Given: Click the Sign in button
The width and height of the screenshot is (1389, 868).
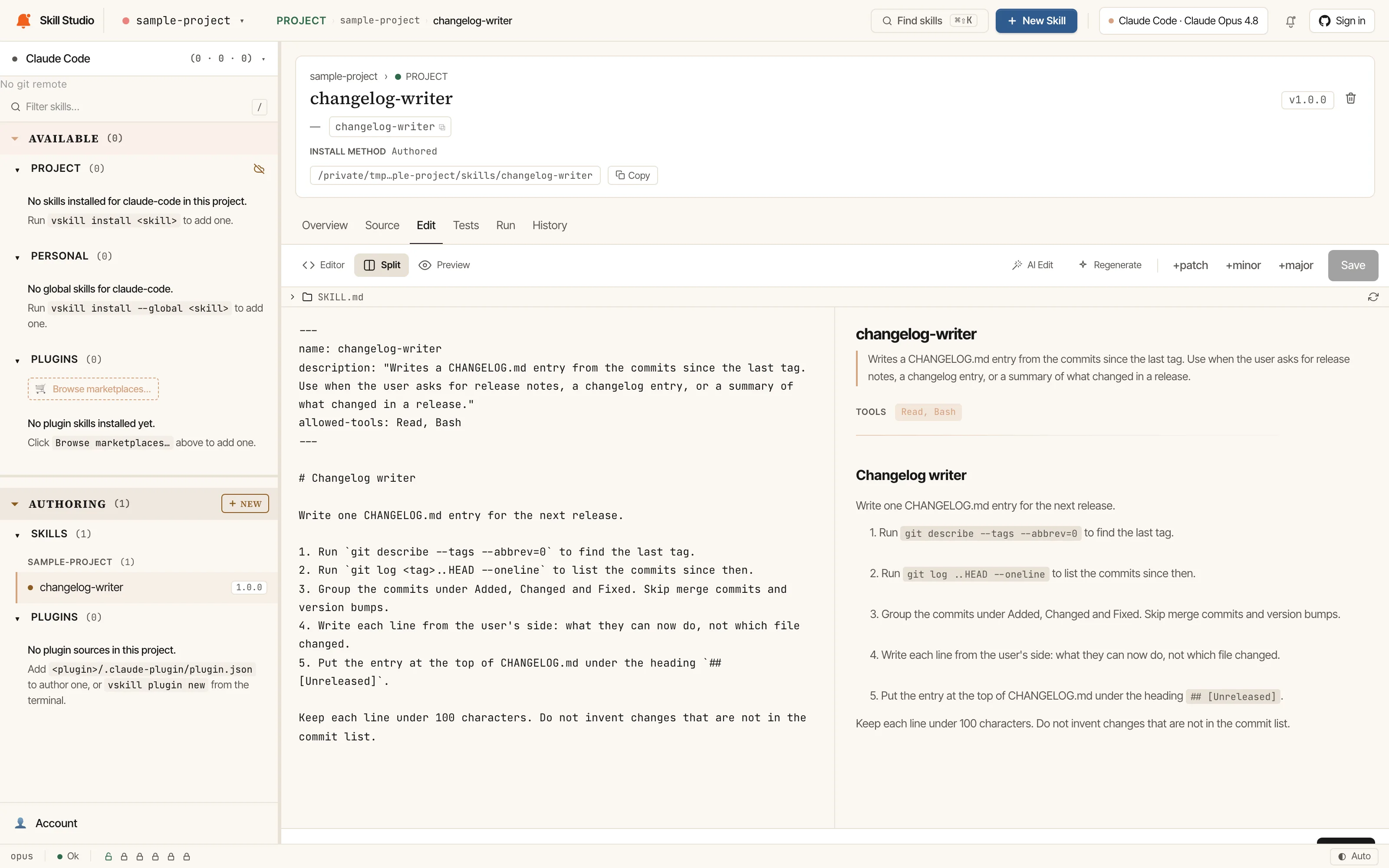Looking at the screenshot, I should click(x=1341, y=21).
